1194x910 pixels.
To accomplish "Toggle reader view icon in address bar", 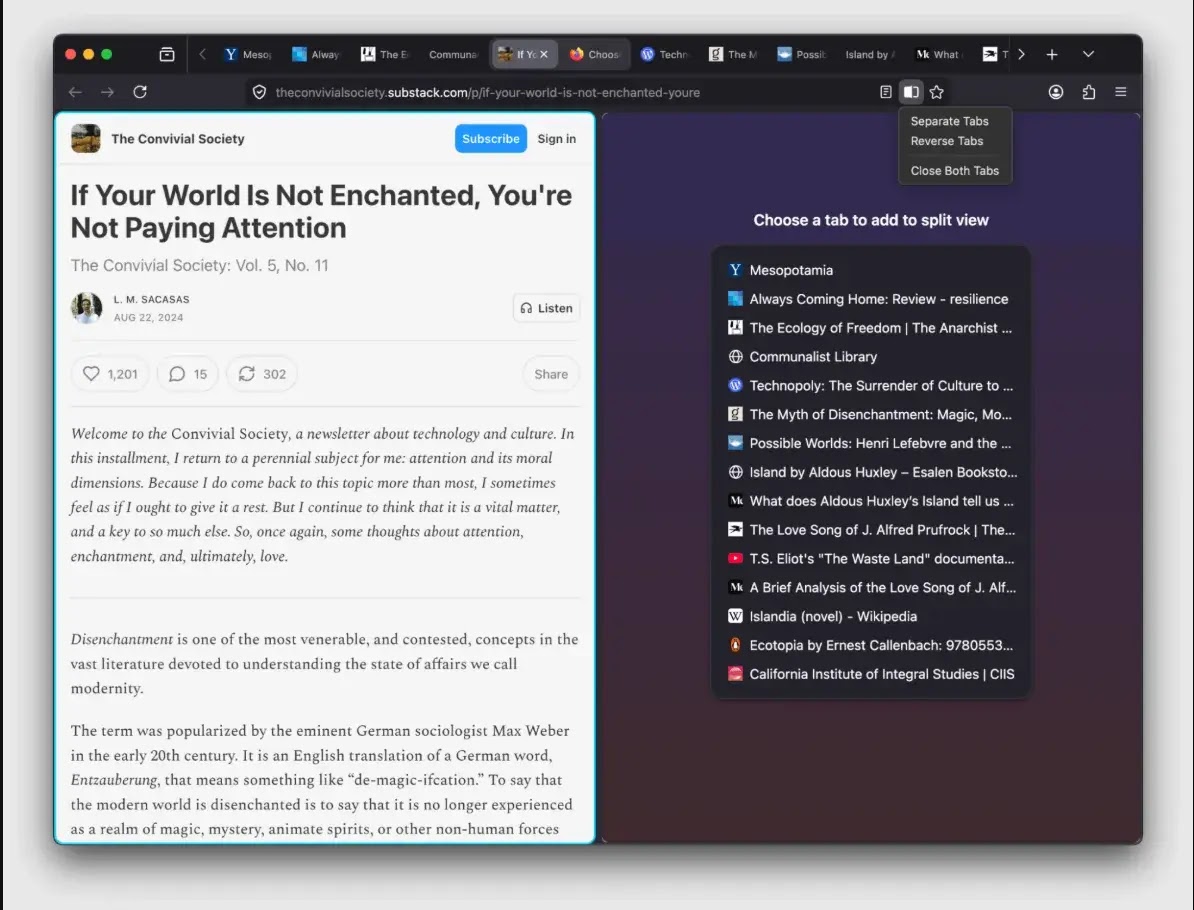I will (x=885, y=92).
